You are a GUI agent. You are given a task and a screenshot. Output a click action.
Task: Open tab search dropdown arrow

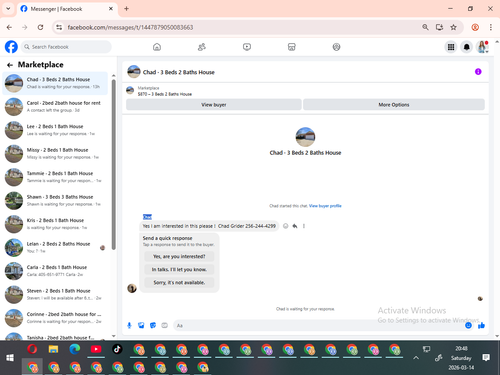(8, 9)
